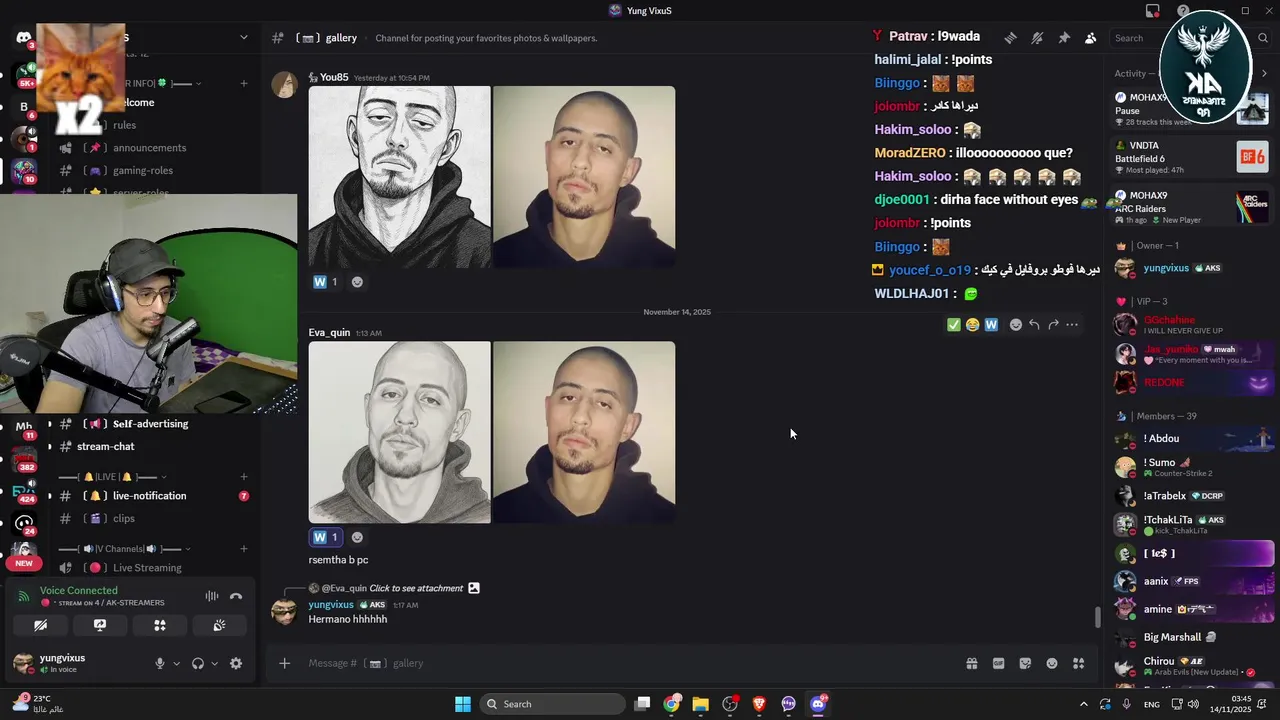Open the gift icon in message bar
The height and width of the screenshot is (720, 1280).
[x=971, y=663]
